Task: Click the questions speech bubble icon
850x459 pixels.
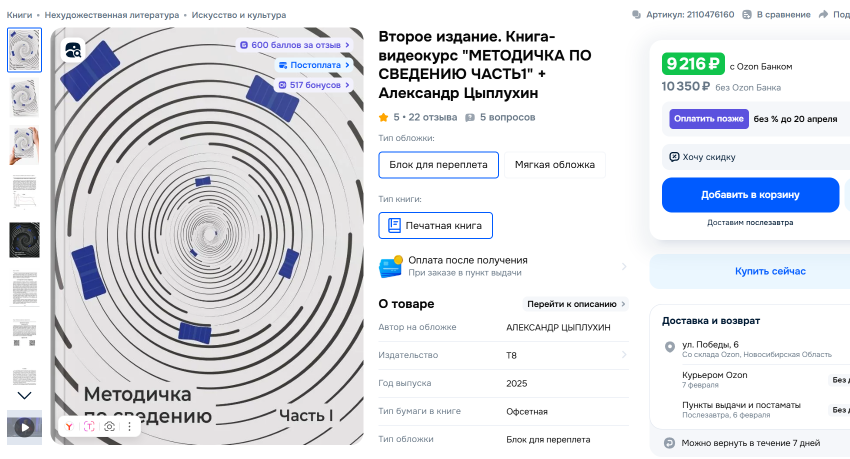Action: (x=470, y=117)
